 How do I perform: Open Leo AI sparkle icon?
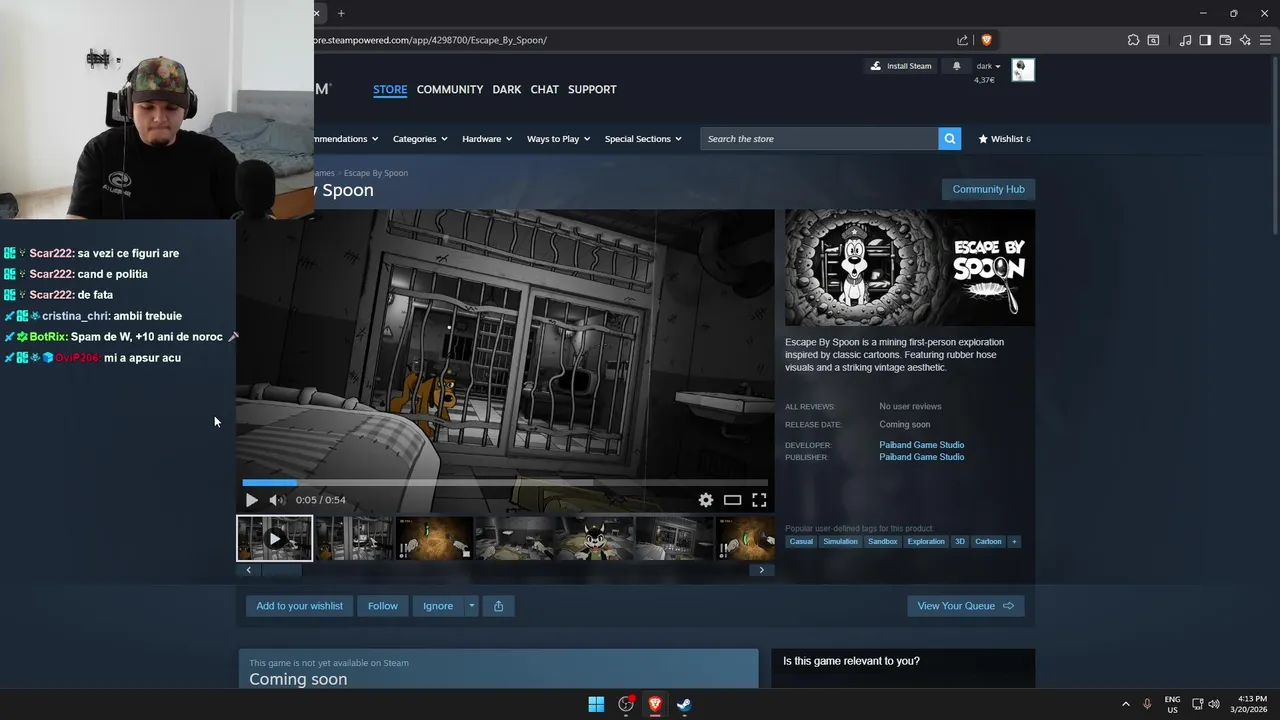click(1245, 40)
